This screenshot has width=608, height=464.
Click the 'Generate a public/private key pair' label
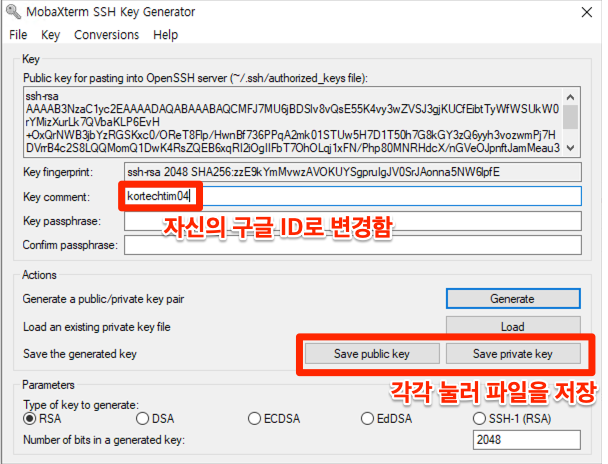103,299
